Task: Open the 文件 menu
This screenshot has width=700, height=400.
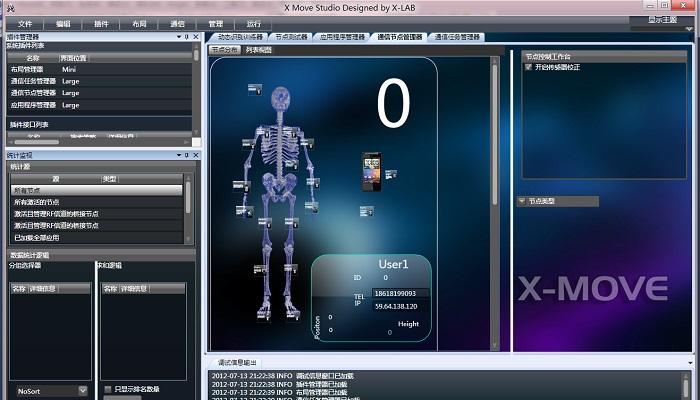Action: tap(25, 24)
